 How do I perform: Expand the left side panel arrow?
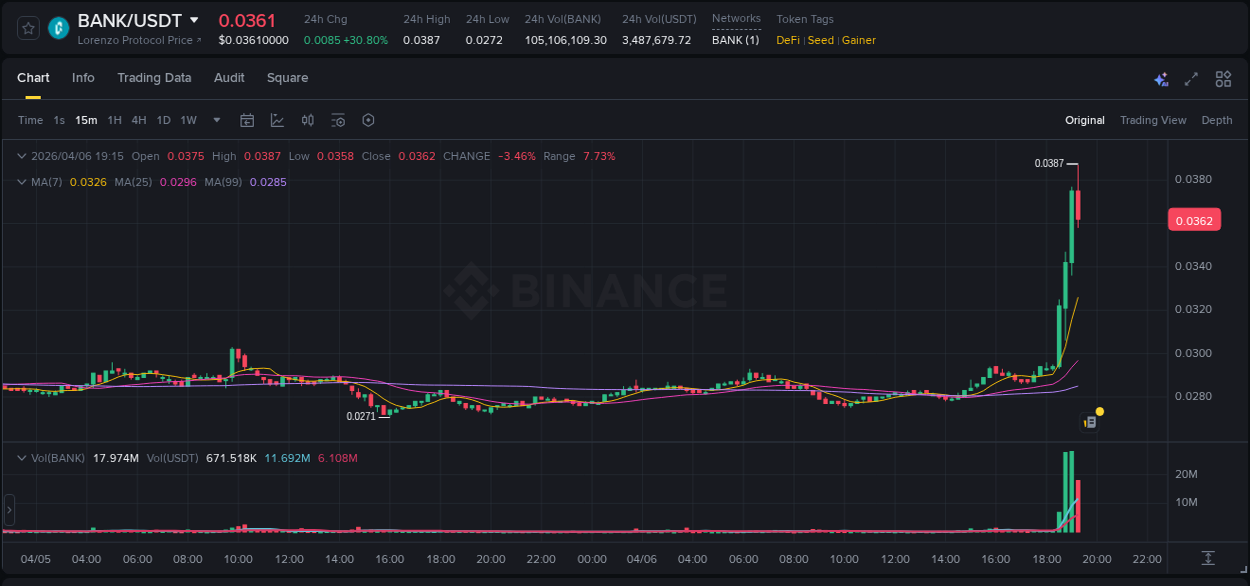(x=9, y=510)
